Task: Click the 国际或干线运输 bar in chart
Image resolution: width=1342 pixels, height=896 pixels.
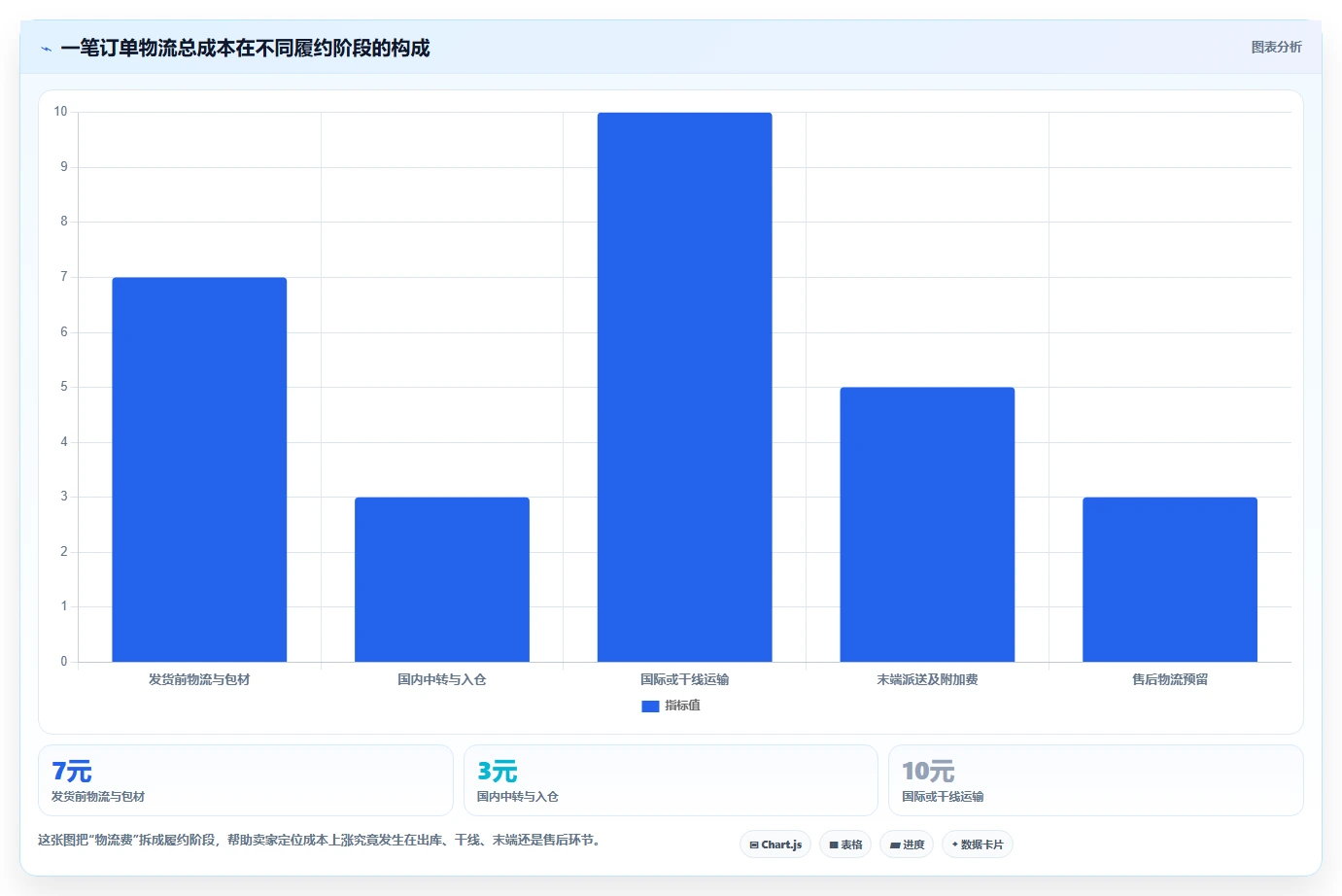Action: (x=685, y=387)
